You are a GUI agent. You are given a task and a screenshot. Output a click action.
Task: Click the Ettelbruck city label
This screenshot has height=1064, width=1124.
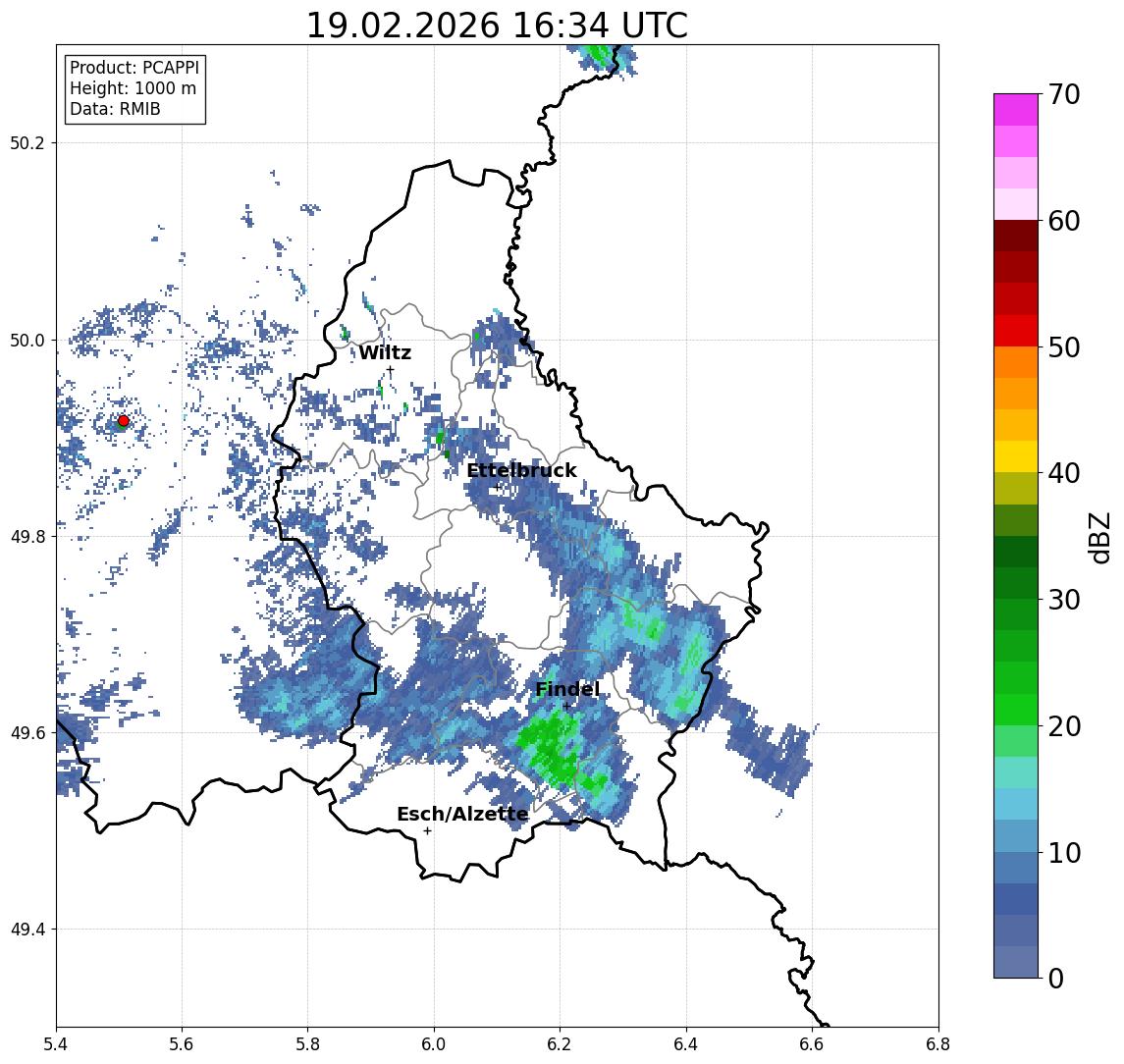point(521,470)
